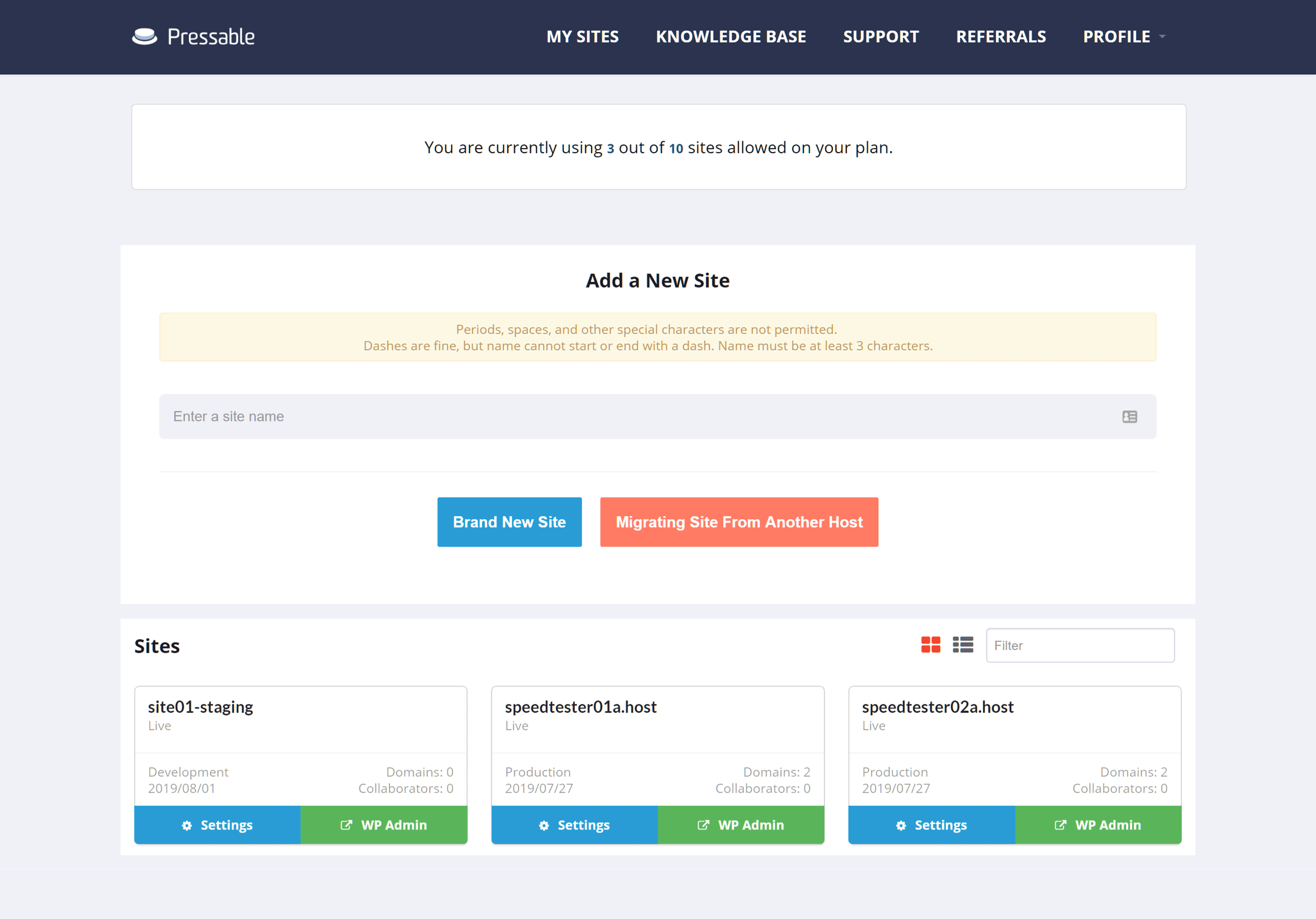Click the gear icon on speedtester02a.host card
This screenshot has height=919, width=1316.
coord(901,826)
